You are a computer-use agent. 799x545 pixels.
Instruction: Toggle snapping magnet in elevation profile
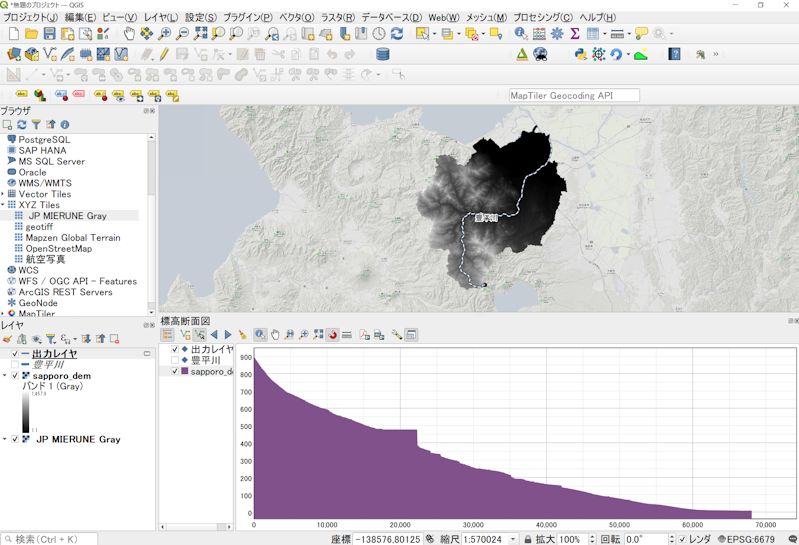coord(333,335)
